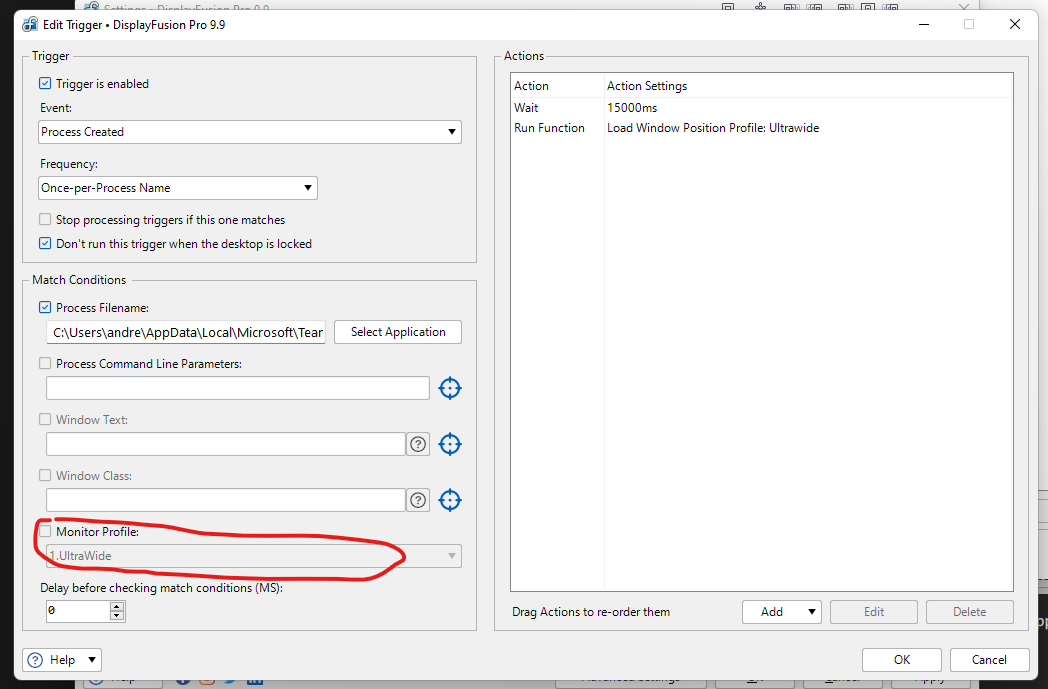Enable the Monitor Profile checkbox
The width and height of the screenshot is (1048, 689).
point(45,532)
